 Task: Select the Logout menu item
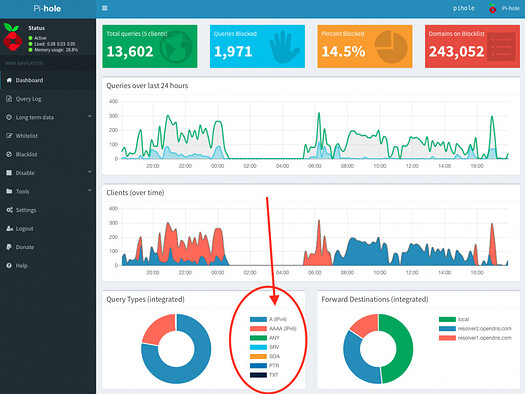click(x=48, y=229)
